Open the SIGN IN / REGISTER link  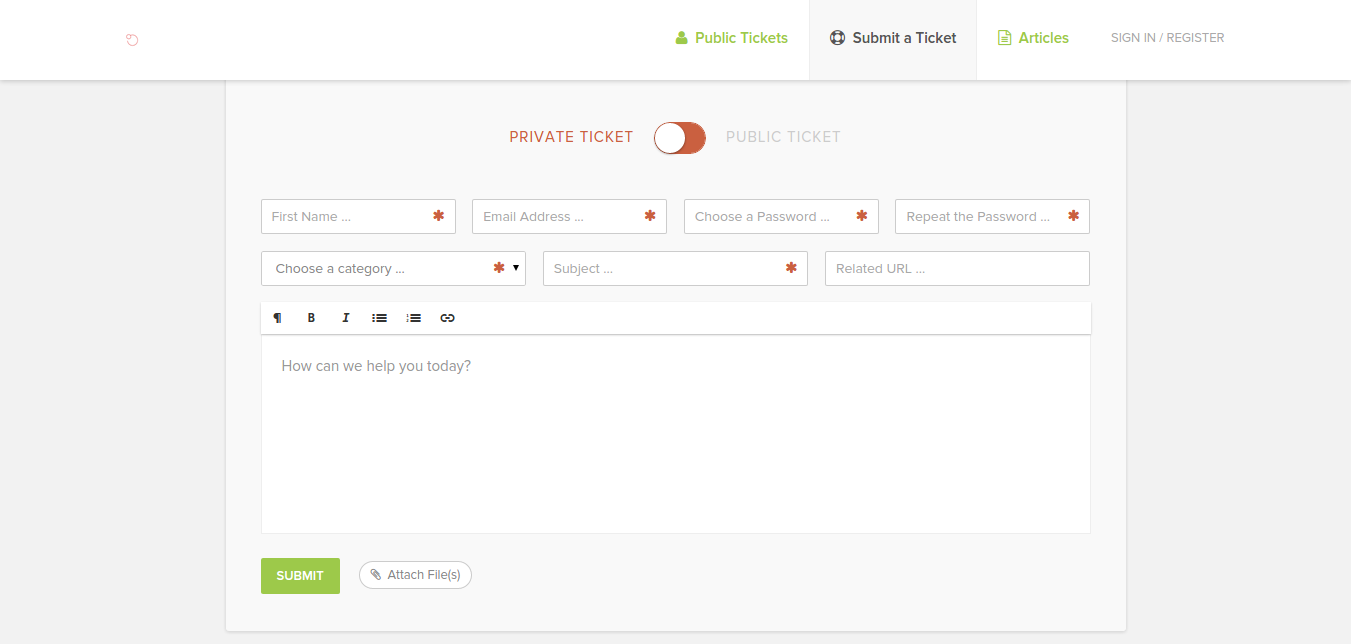[x=1167, y=38]
